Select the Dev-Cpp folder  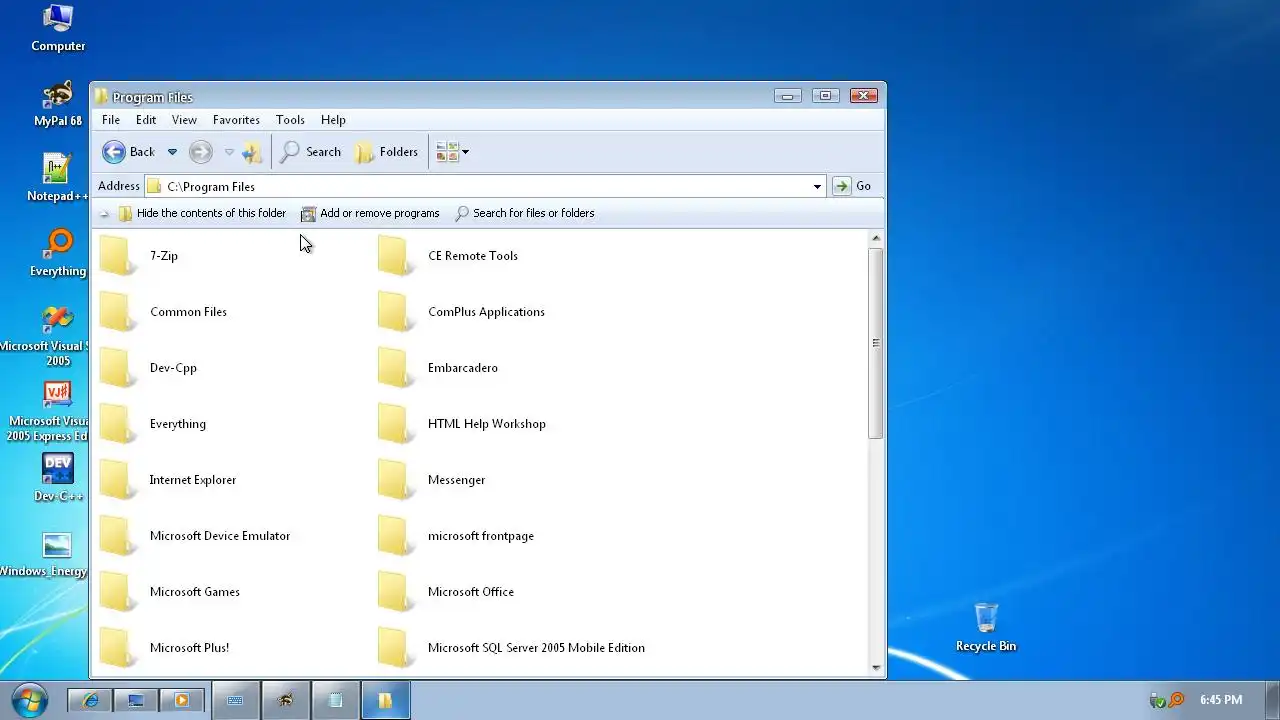click(148, 368)
